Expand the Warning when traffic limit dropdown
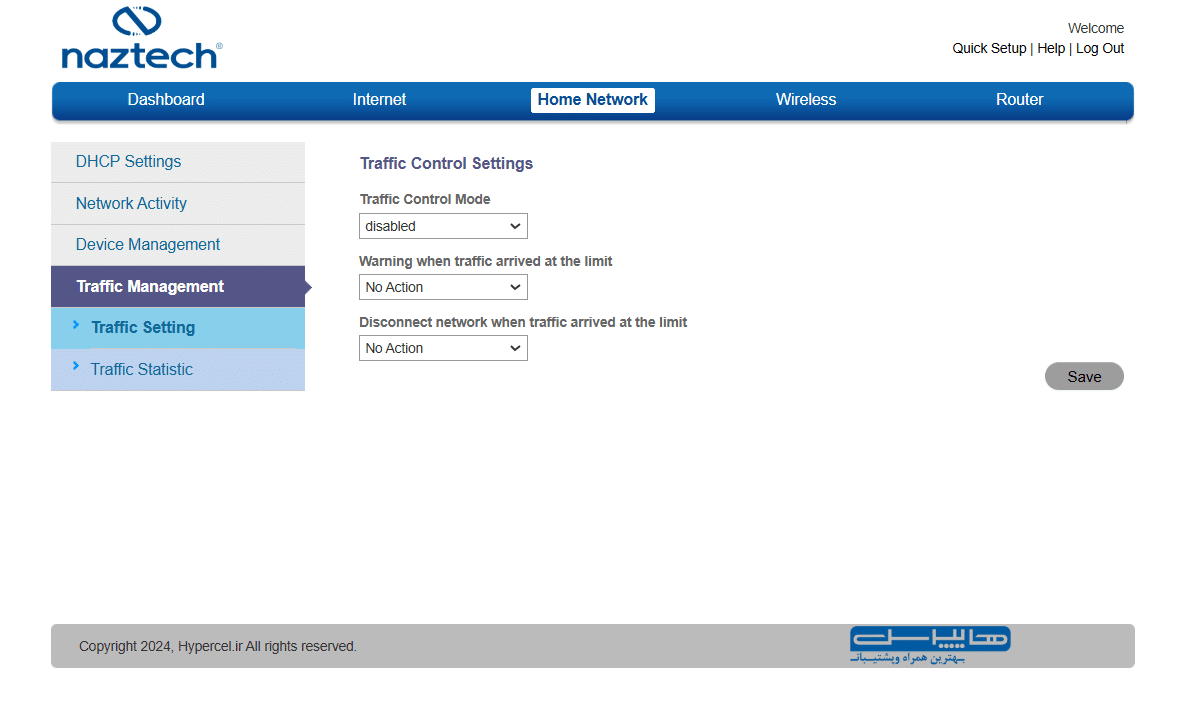The height and width of the screenshot is (722, 1202). pos(443,287)
